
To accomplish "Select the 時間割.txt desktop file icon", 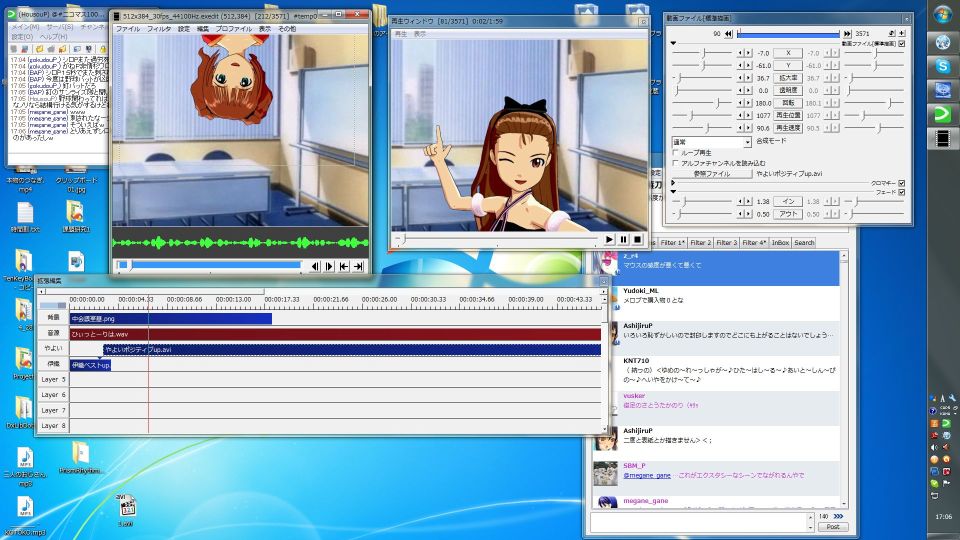I will (25, 218).
